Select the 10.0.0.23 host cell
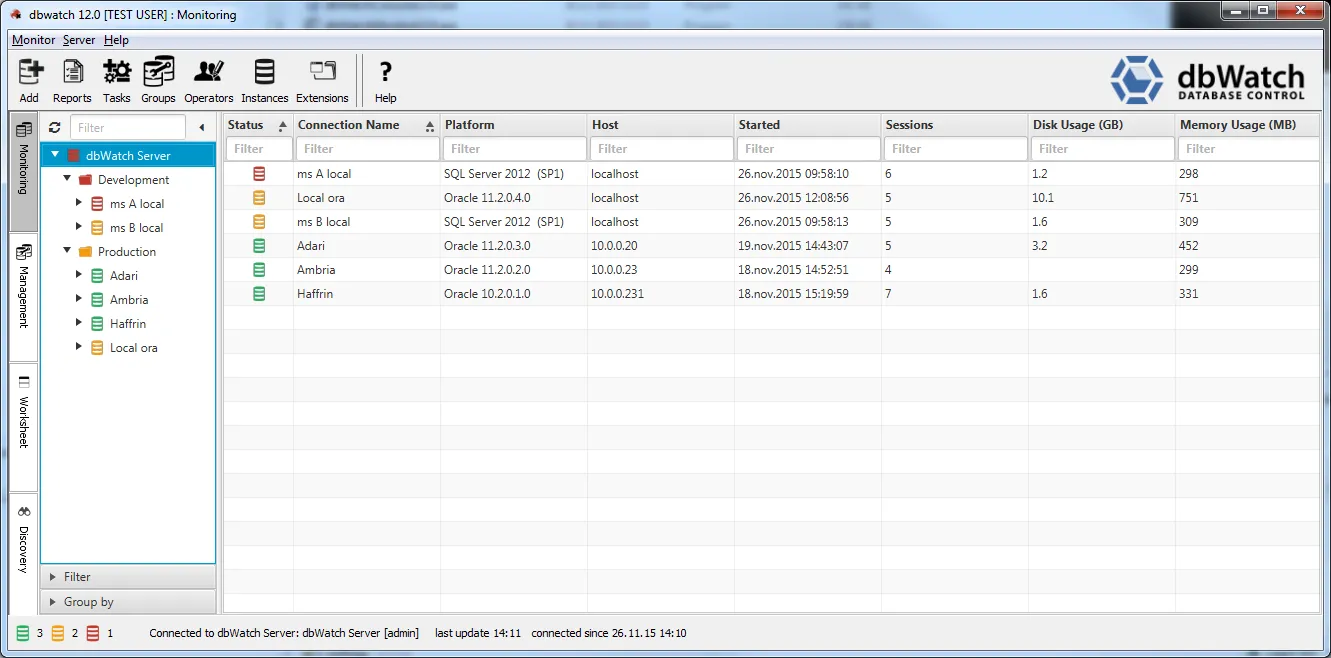The width and height of the screenshot is (1331, 658). 661,270
